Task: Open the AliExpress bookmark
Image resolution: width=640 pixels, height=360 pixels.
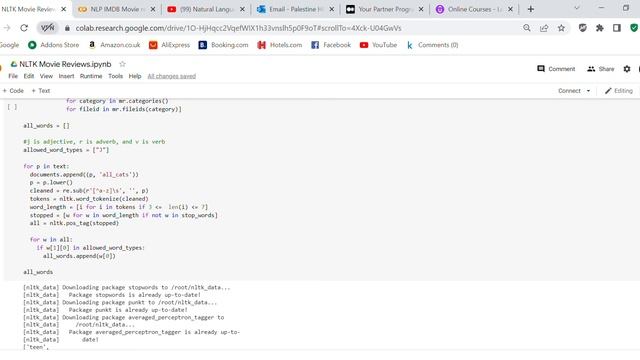Action: 169,45
